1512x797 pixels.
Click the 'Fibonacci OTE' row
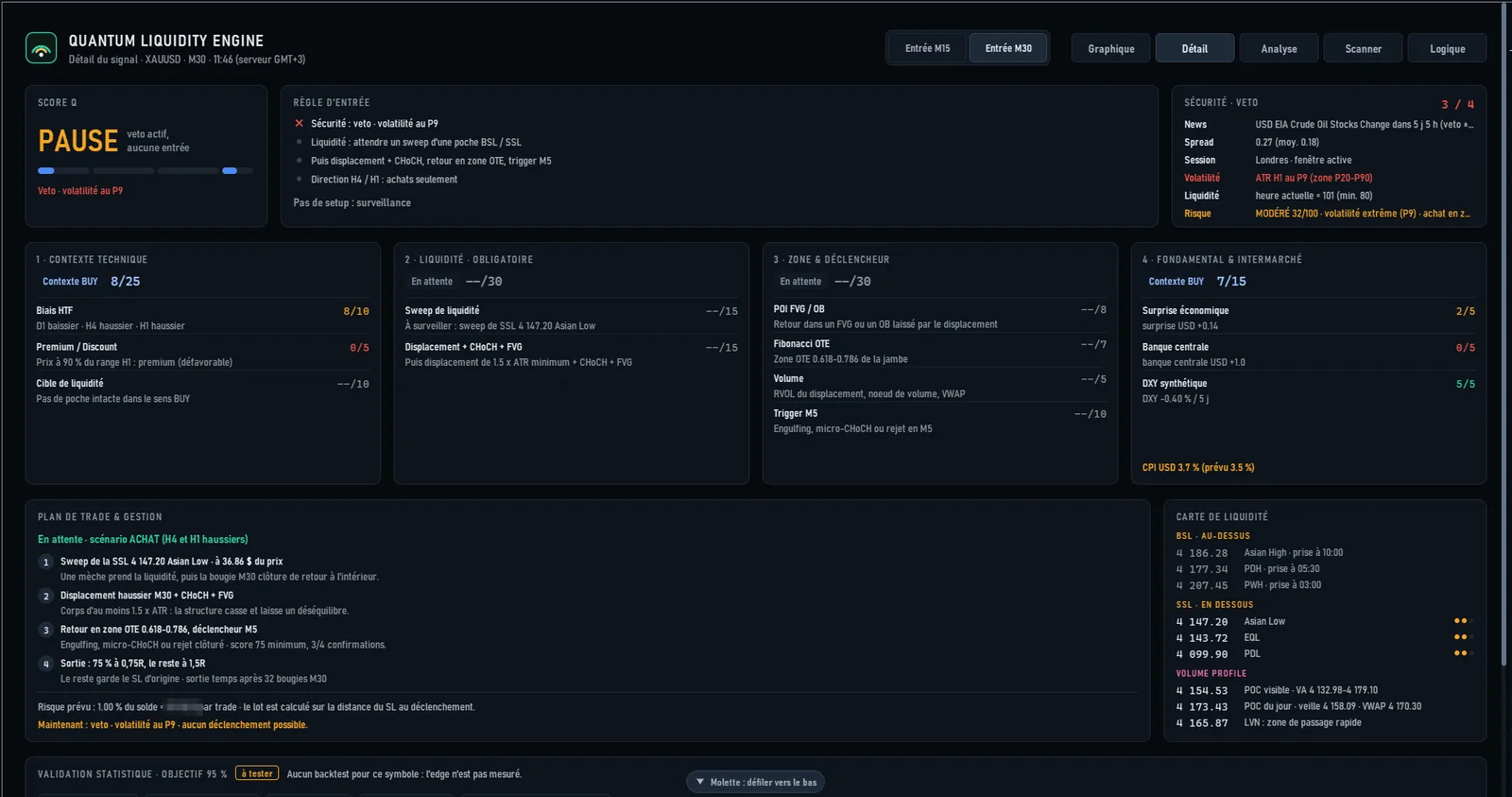[x=939, y=351]
